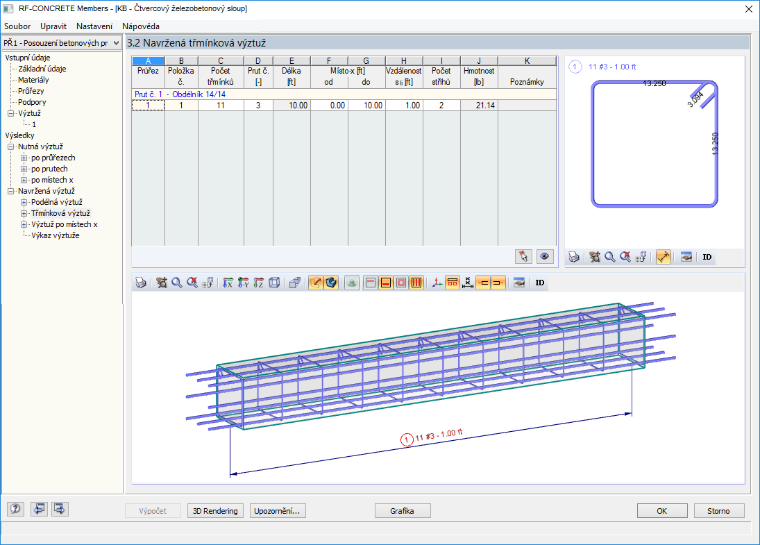Screen dimensions: 760x545
Task: Select the Podpory item in the navigator
Action: pyautogui.click(x=32, y=102)
